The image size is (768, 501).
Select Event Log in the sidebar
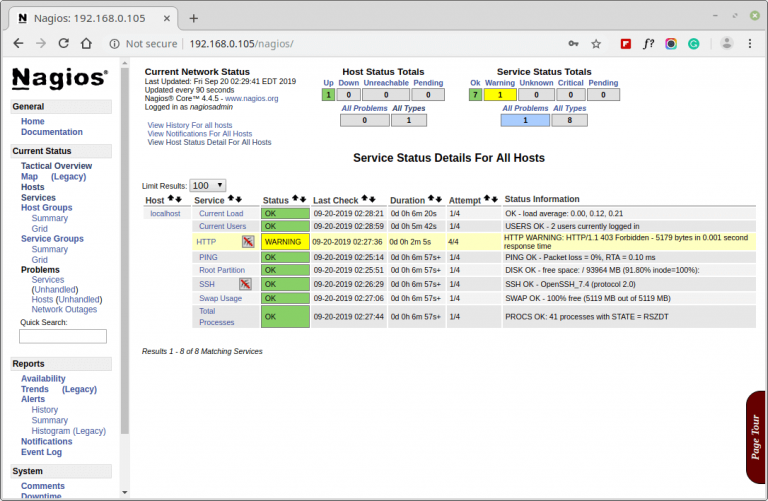[x=42, y=452]
